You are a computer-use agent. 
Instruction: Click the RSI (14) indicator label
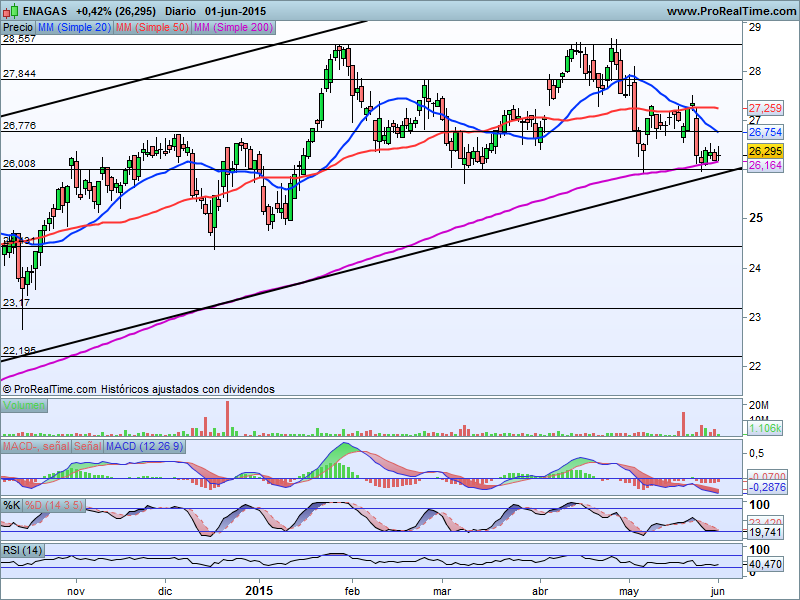23,550
